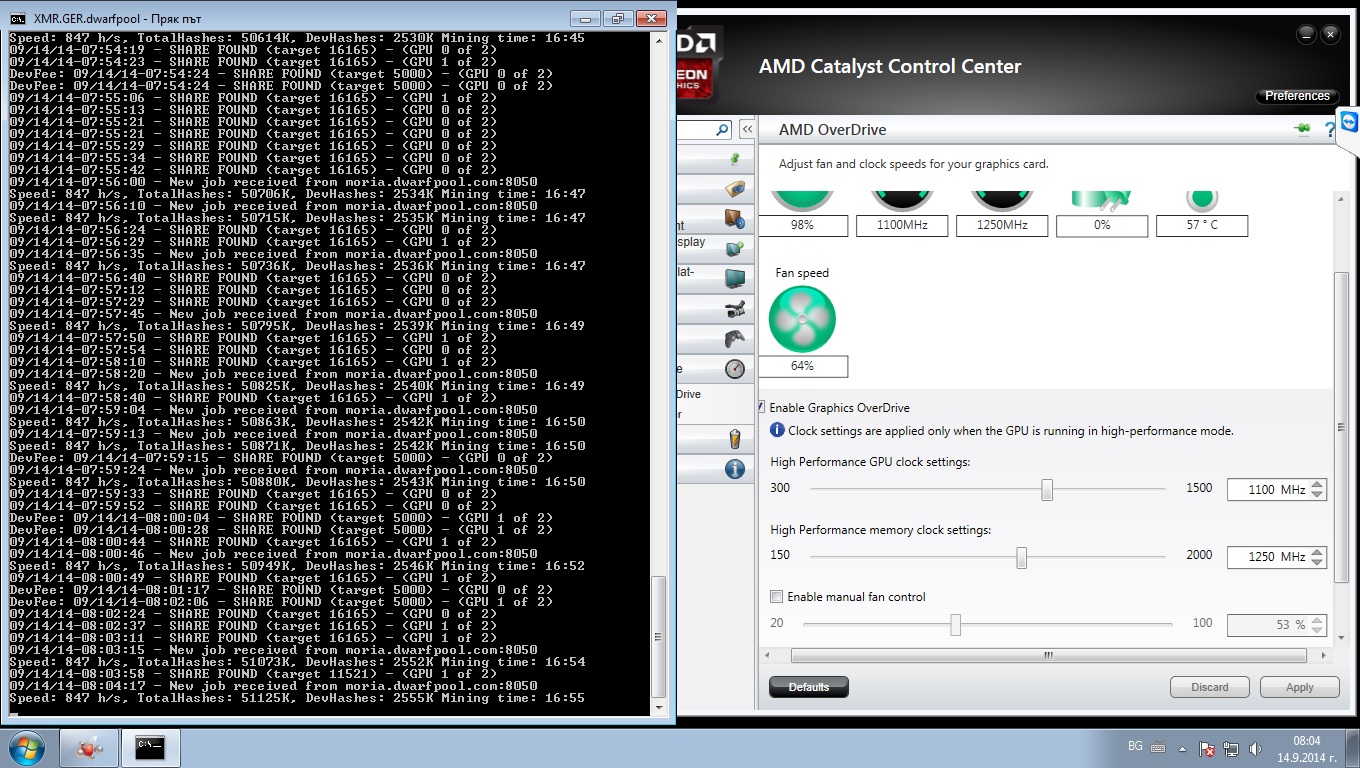Enable manual fan control checkbox

777,597
